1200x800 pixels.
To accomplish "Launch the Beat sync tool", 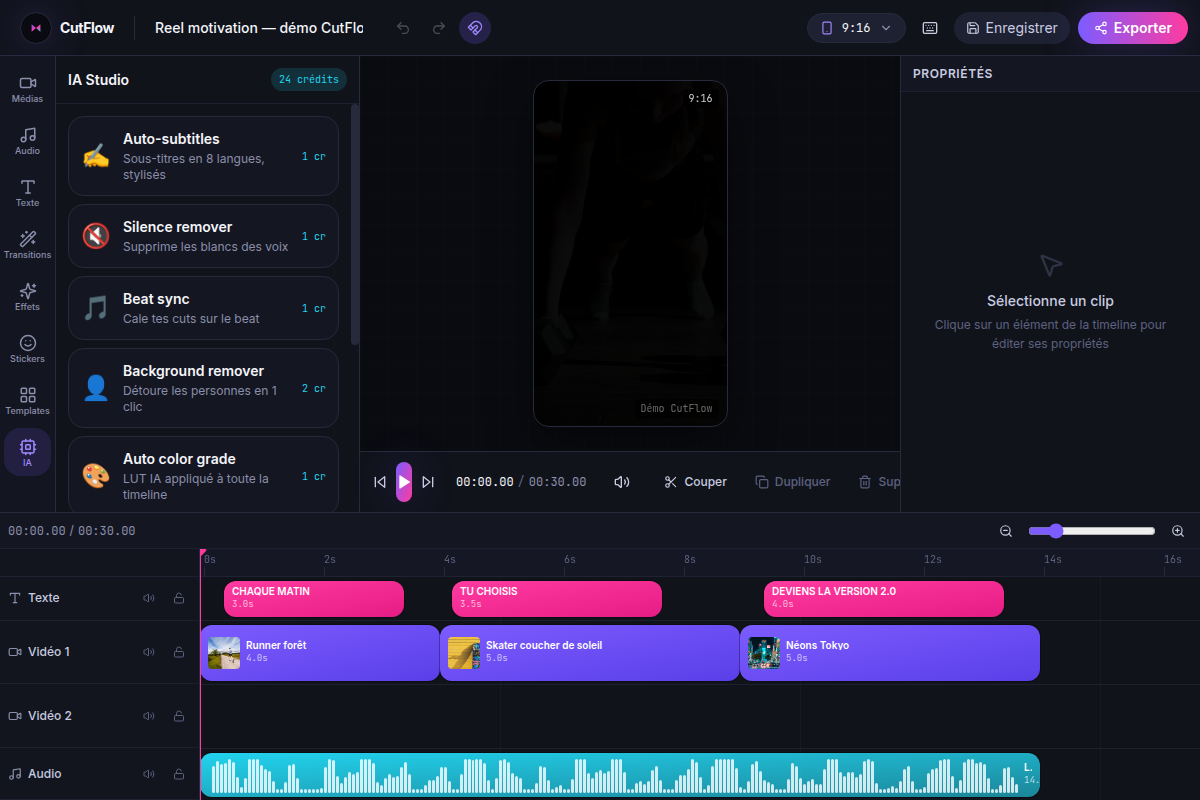I will click(203, 308).
